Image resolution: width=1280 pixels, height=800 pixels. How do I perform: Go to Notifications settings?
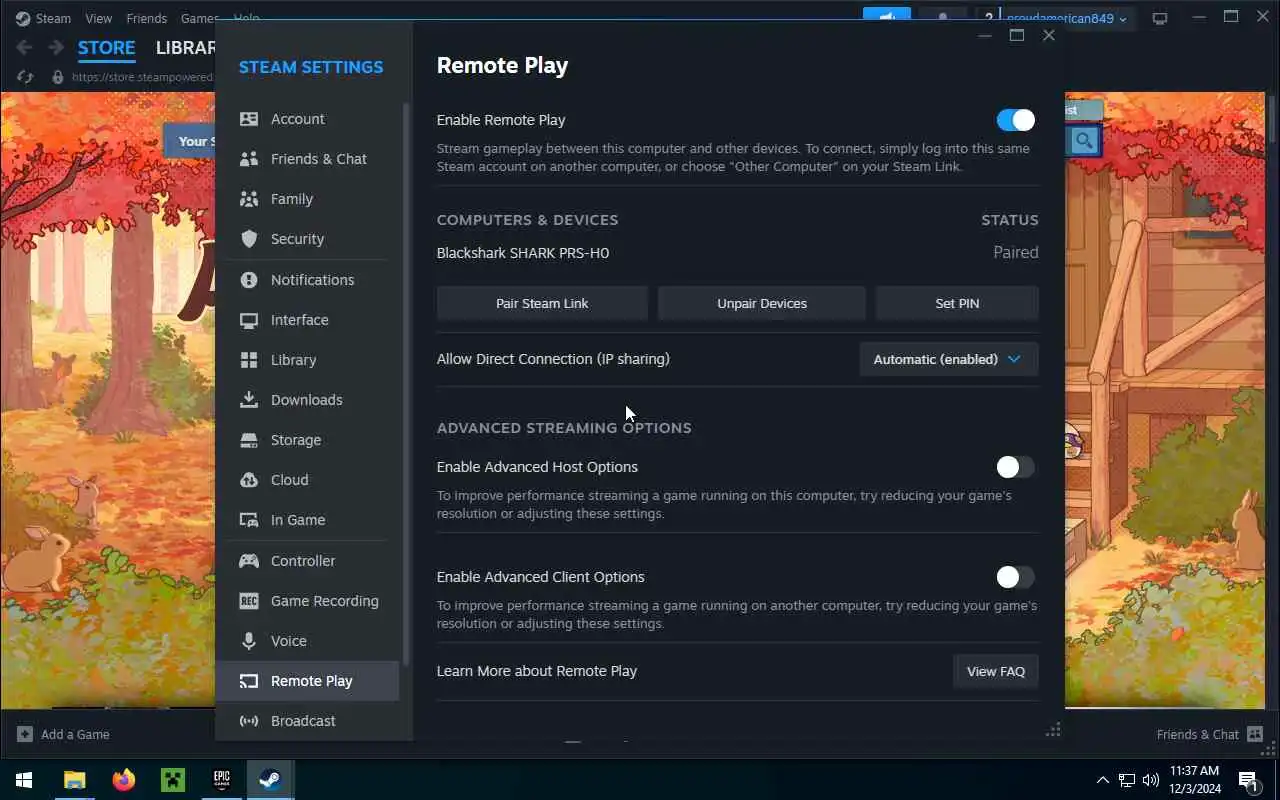point(307,280)
